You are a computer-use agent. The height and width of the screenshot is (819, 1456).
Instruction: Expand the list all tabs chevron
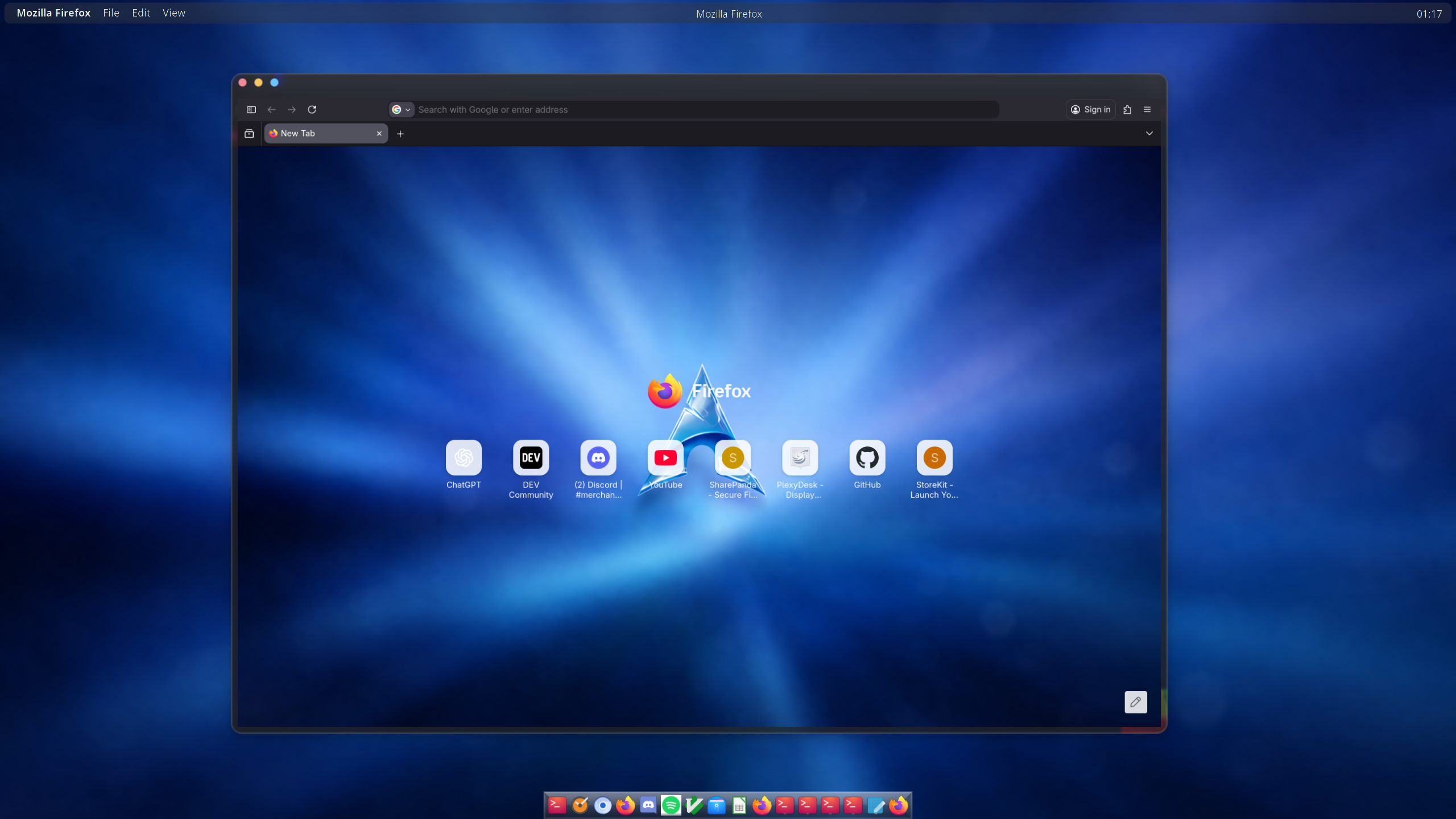pyautogui.click(x=1149, y=133)
